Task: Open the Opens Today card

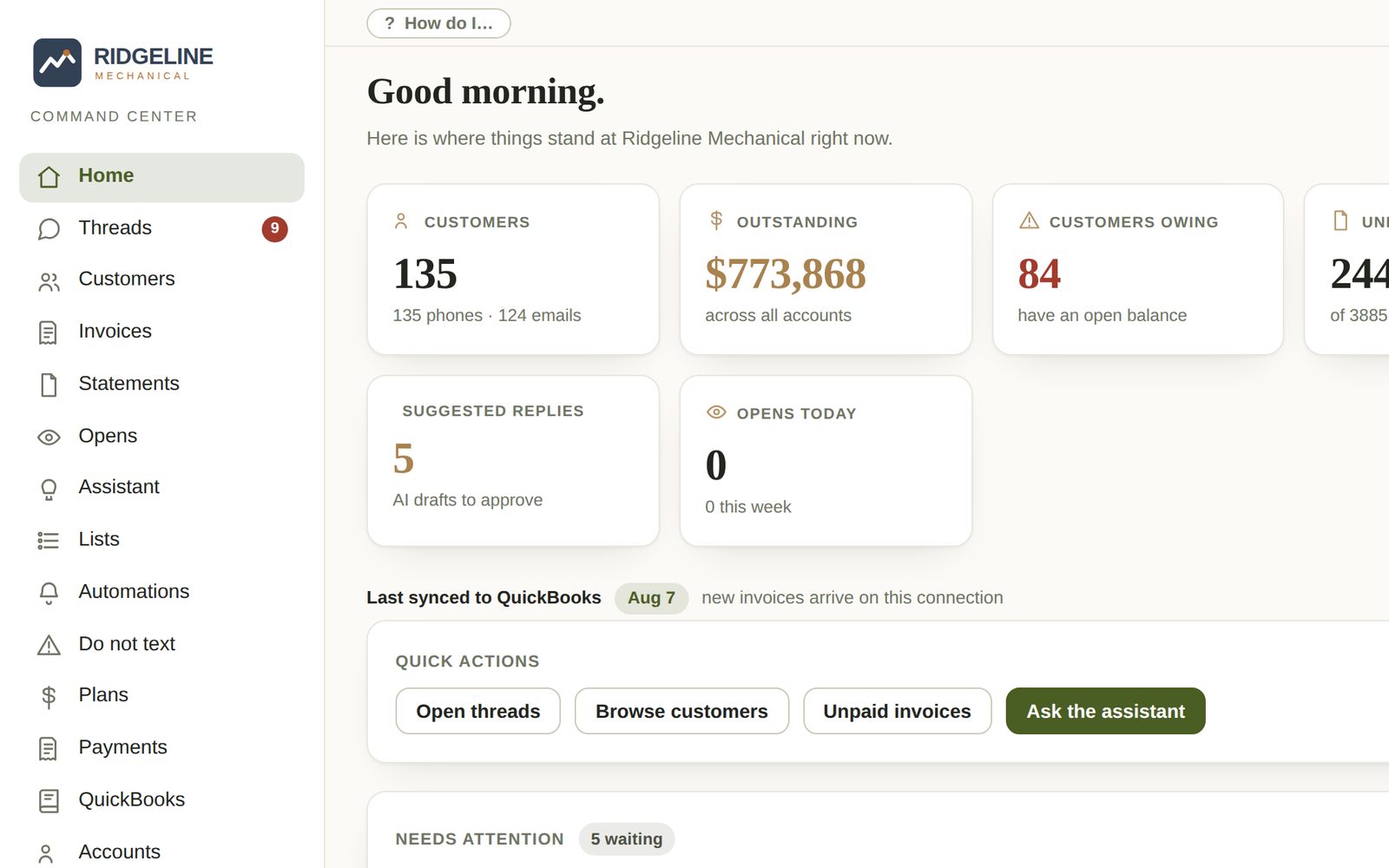Action: 826,461
